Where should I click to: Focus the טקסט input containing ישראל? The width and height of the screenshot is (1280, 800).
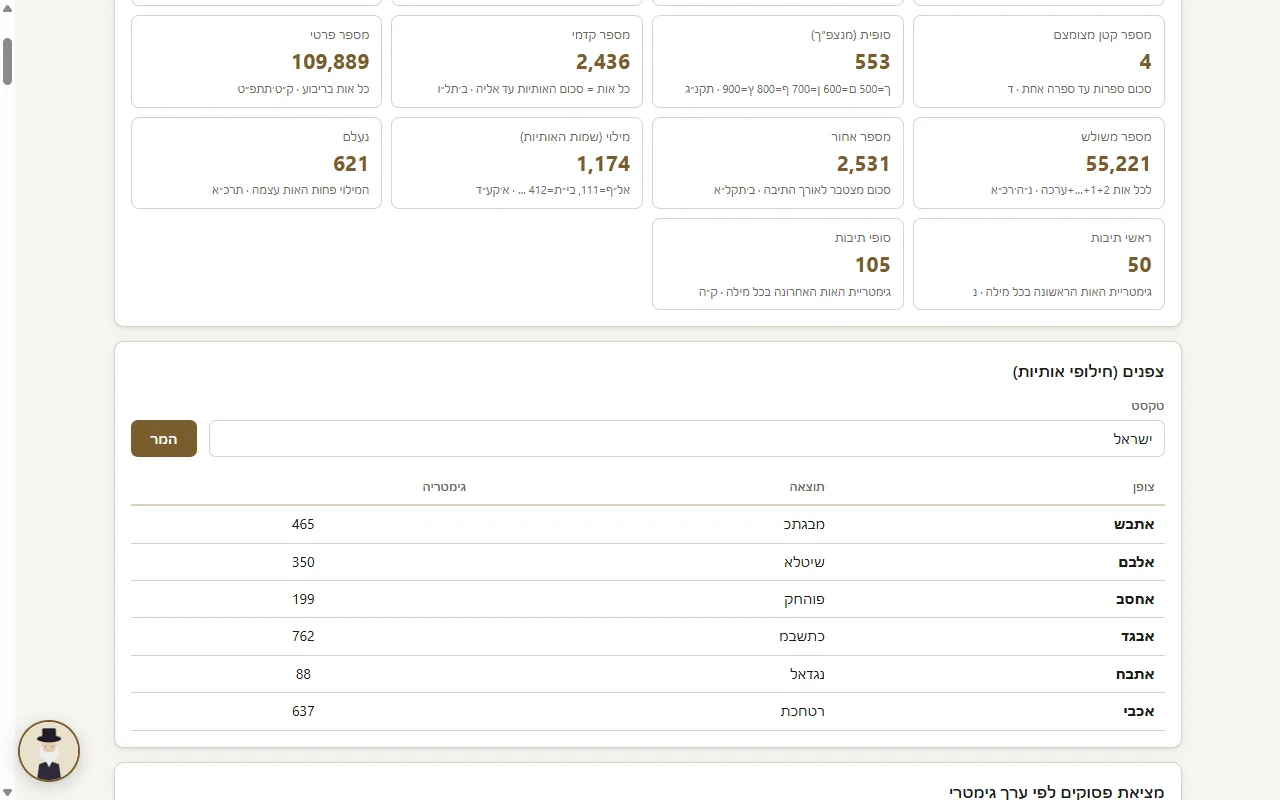click(x=686, y=439)
